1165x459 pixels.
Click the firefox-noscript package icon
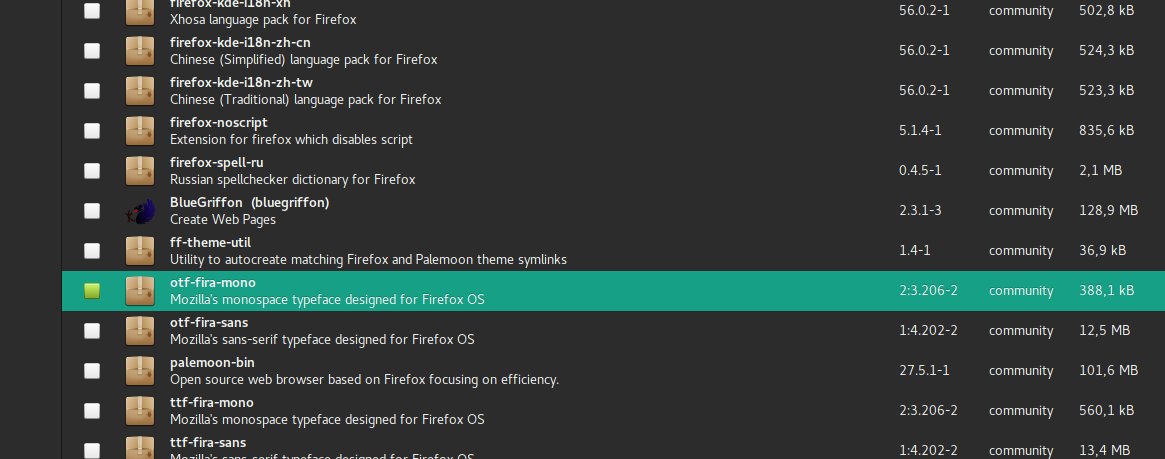(x=140, y=131)
